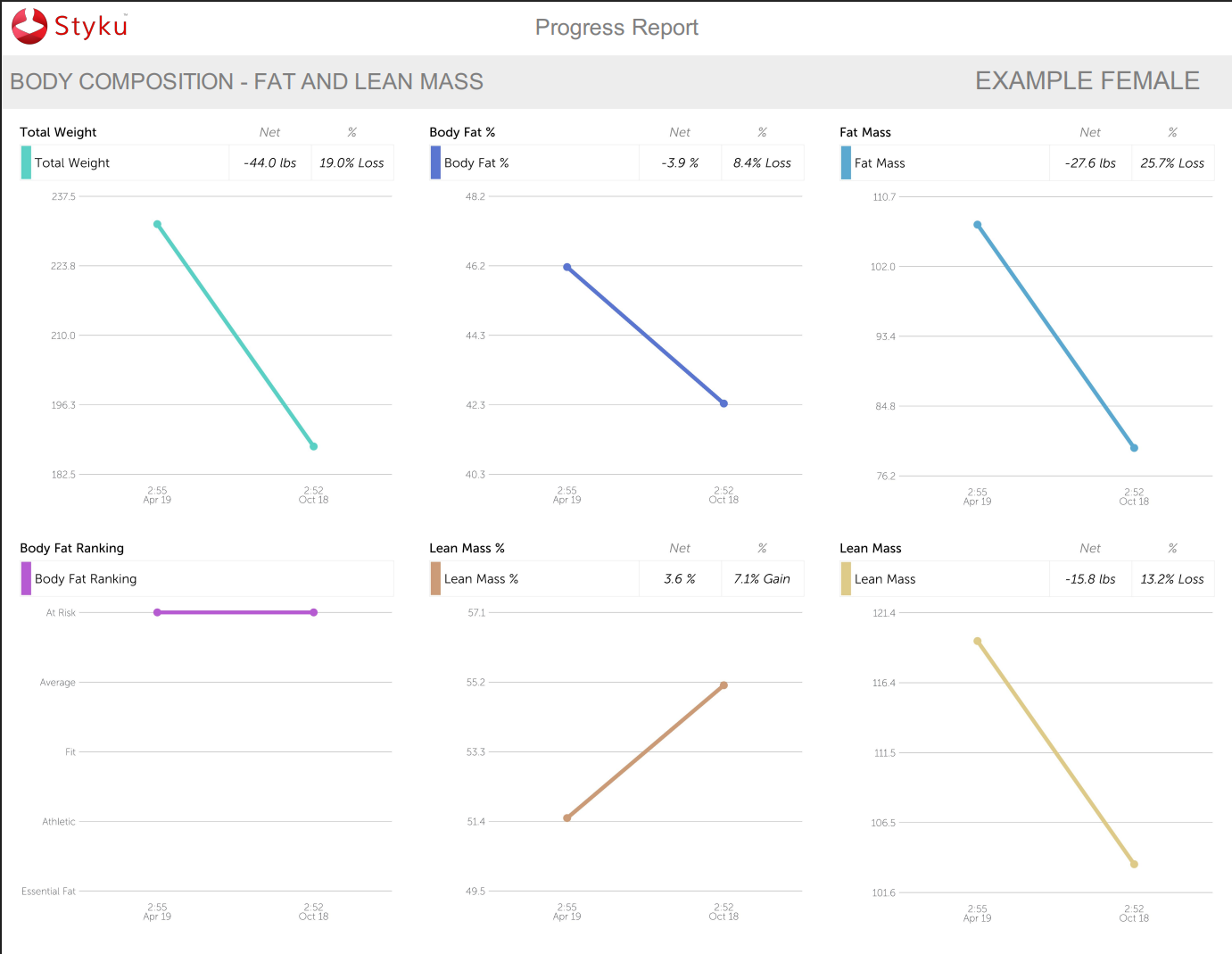Click the -44.0 lbs net weight value
The width and height of the screenshot is (1232, 954).
[269, 163]
